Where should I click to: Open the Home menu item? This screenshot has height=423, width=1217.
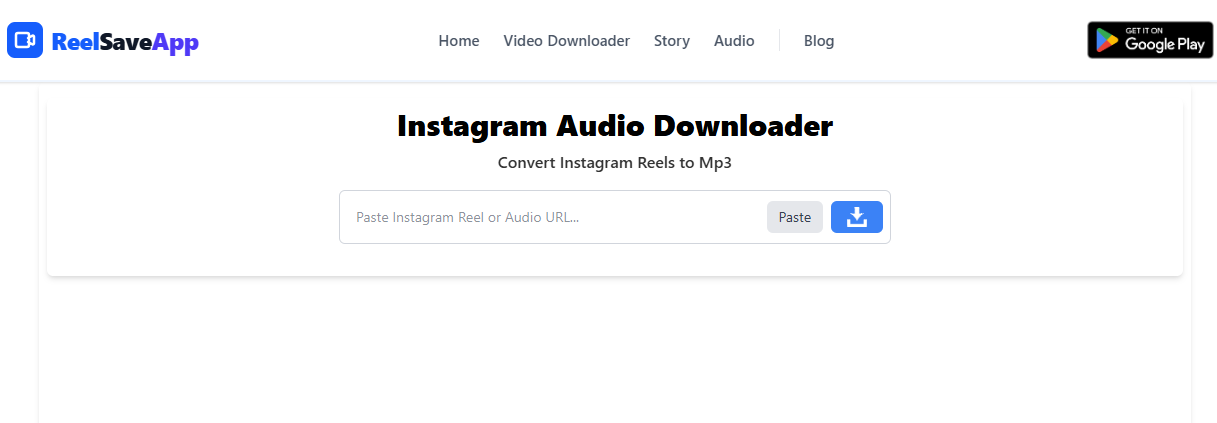pyautogui.click(x=459, y=41)
